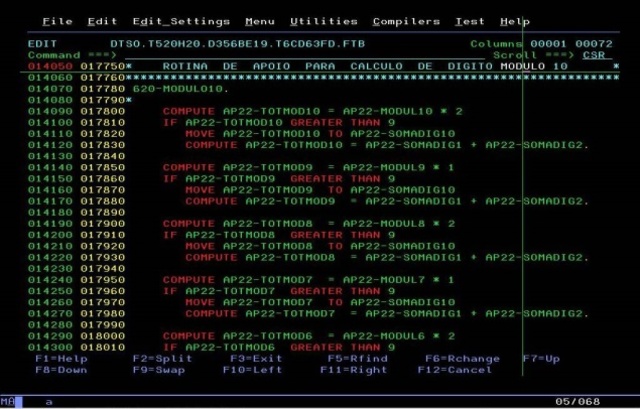Click sequence number 017930
The width and height of the screenshot is (640, 409).
(x=102, y=257)
